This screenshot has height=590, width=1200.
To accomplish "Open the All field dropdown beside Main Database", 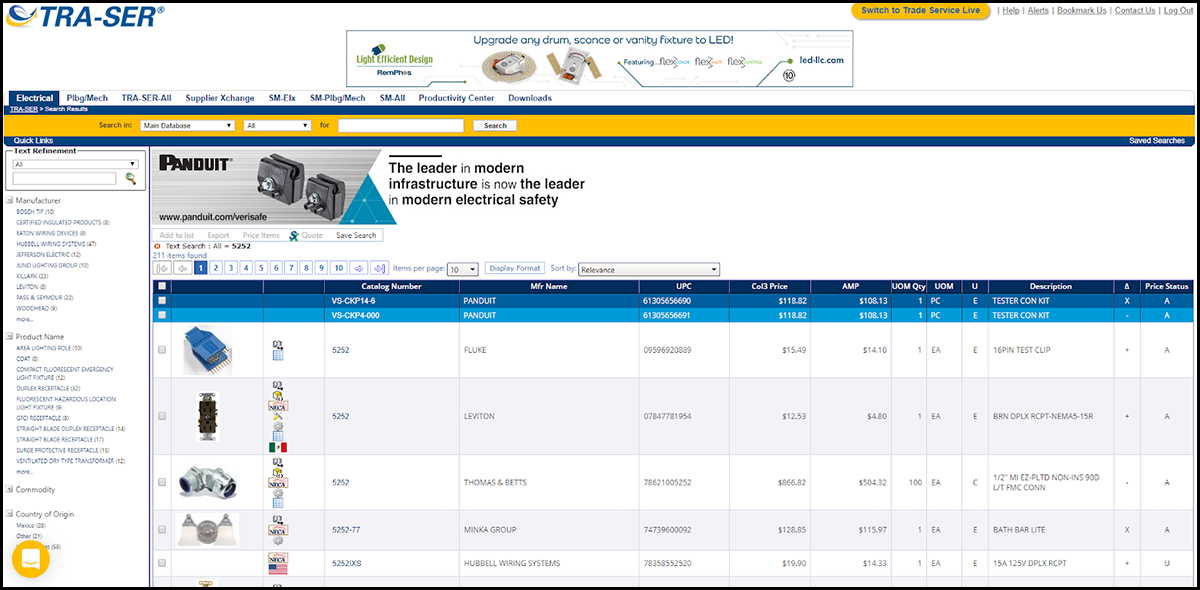I will pyautogui.click(x=278, y=126).
